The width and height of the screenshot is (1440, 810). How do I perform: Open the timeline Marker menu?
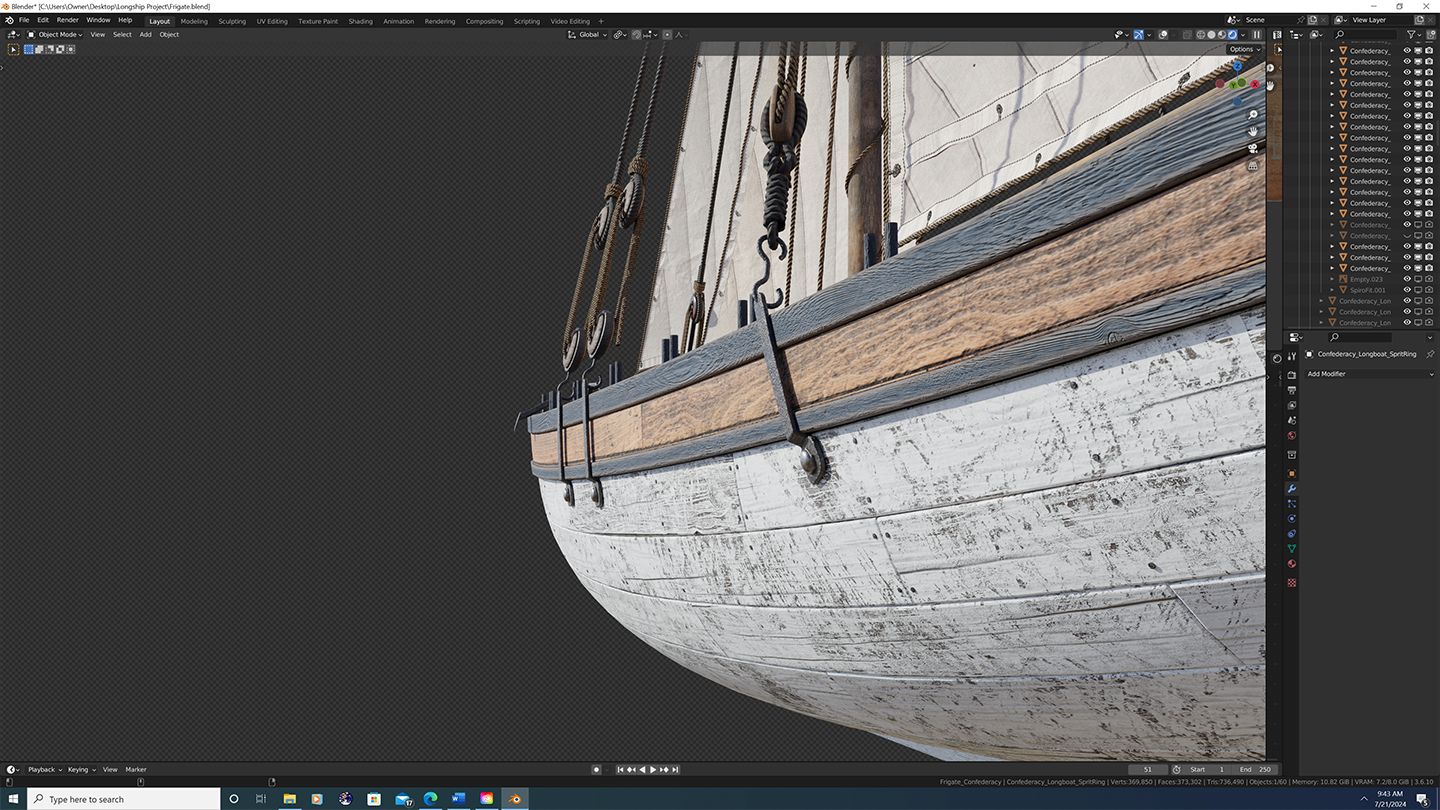point(136,769)
